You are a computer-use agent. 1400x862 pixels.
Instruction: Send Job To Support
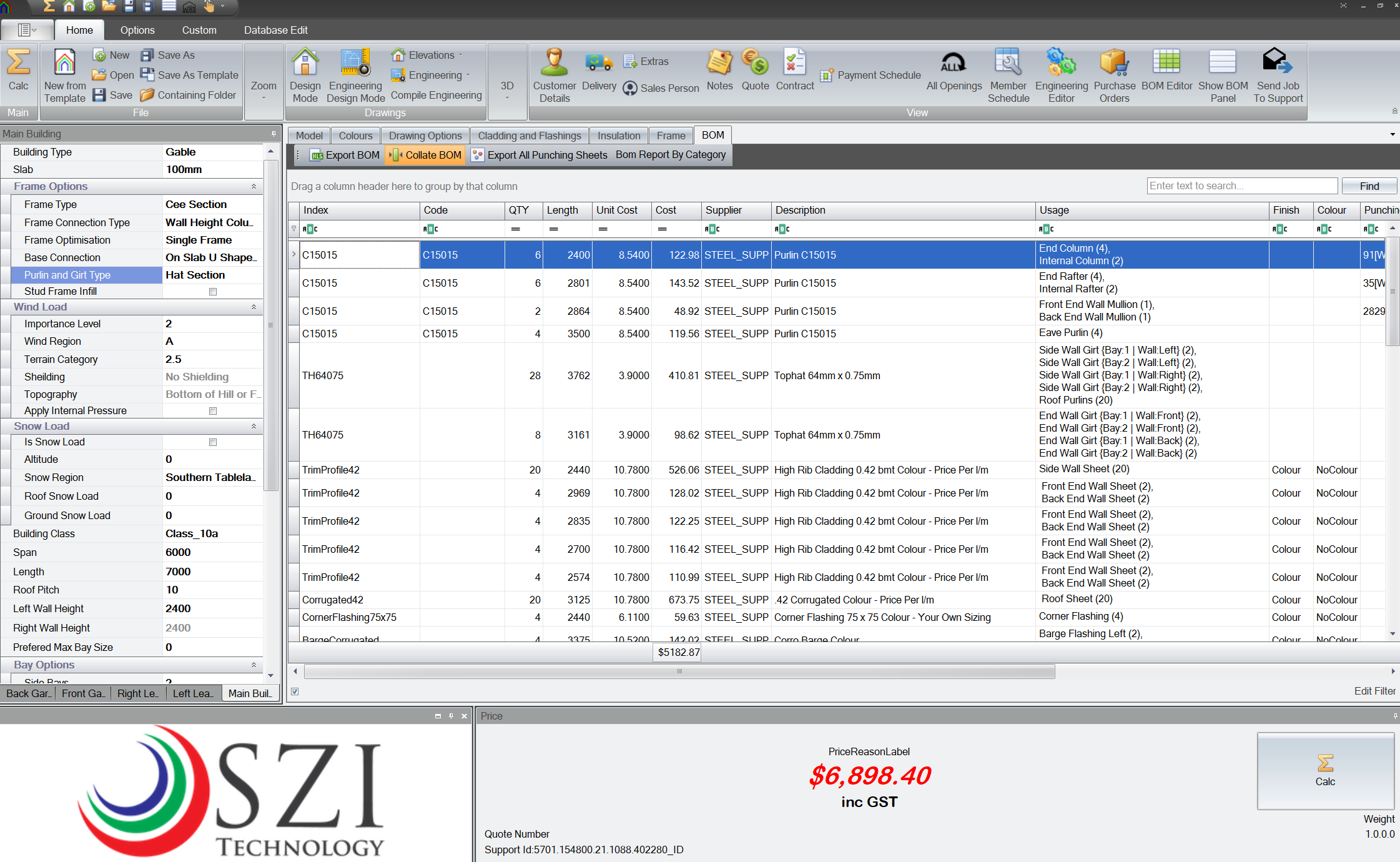pyautogui.click(x=1278, y=76)
